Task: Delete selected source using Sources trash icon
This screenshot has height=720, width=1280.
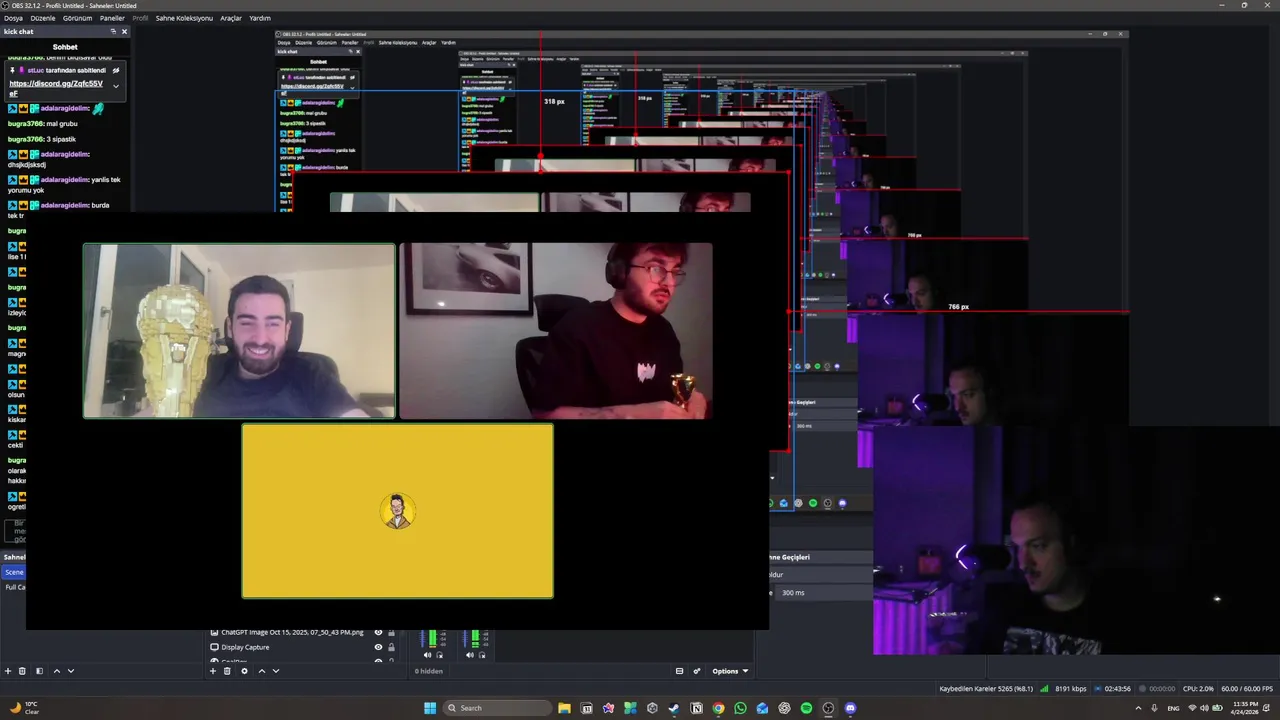Action: pos(227,671)
